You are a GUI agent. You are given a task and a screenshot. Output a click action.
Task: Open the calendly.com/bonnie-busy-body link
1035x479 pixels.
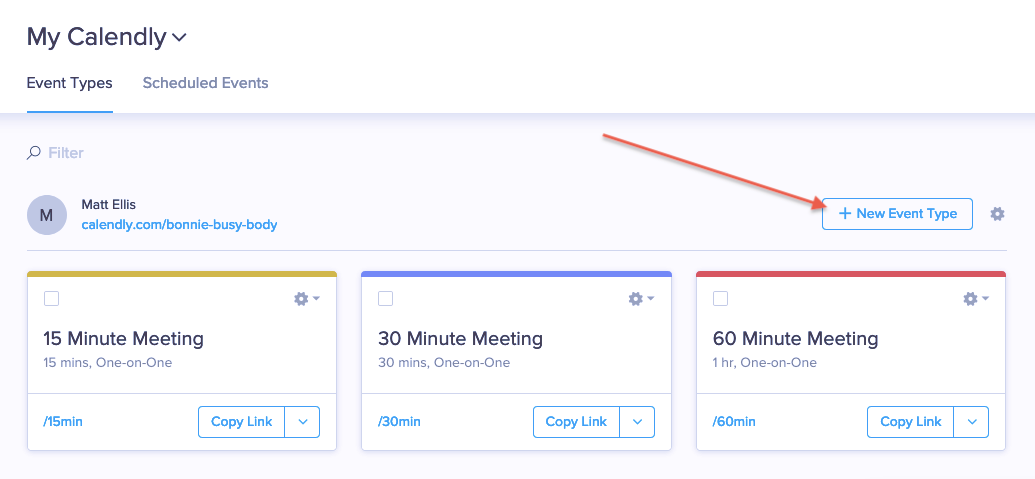point(180,225)
